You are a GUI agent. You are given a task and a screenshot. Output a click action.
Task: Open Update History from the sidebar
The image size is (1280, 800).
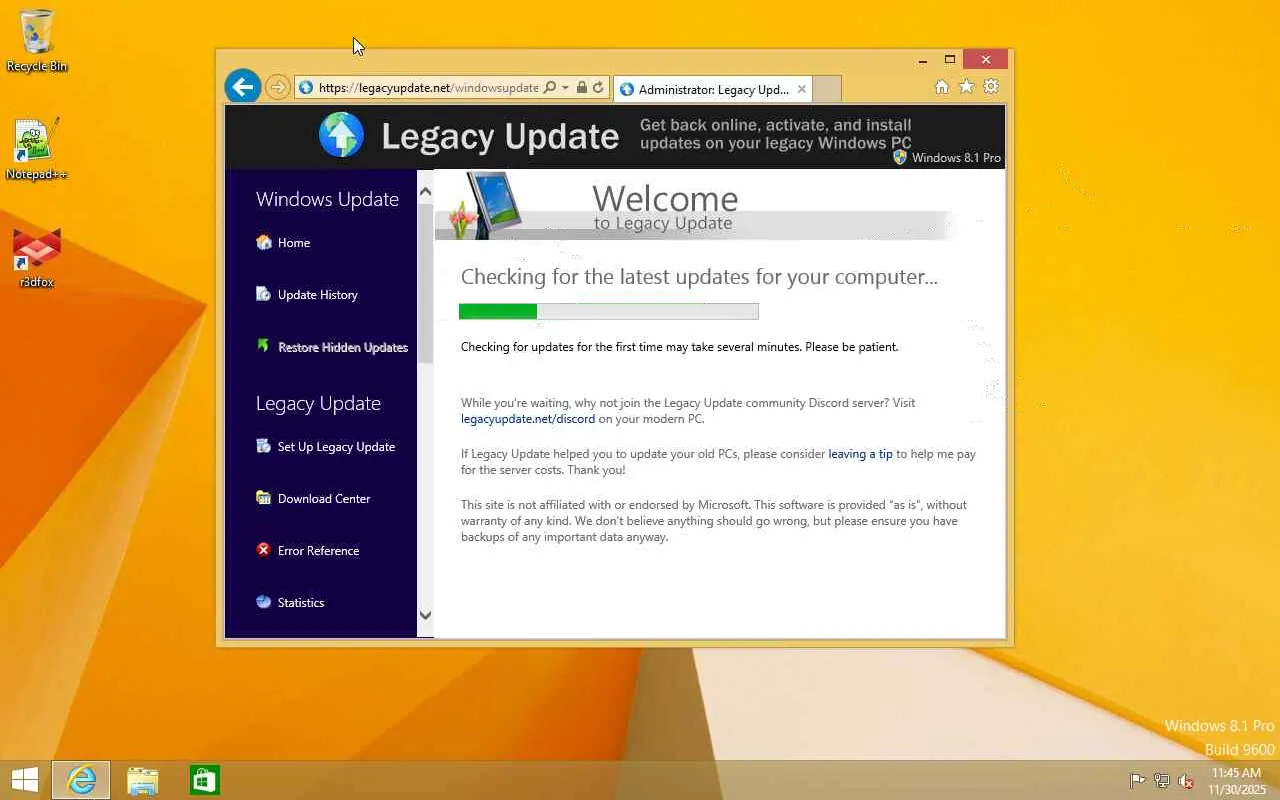[x=317, y=295]
